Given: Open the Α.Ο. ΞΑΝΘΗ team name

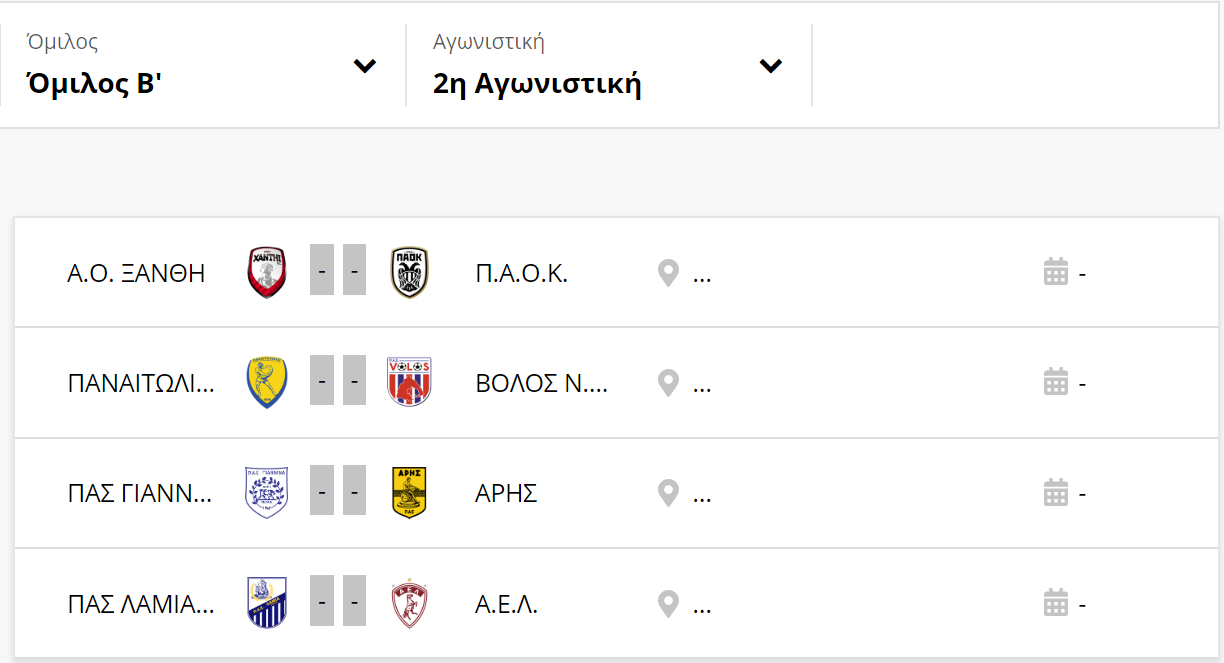Looking at the screenshot, I should click(x=136, y=273).
